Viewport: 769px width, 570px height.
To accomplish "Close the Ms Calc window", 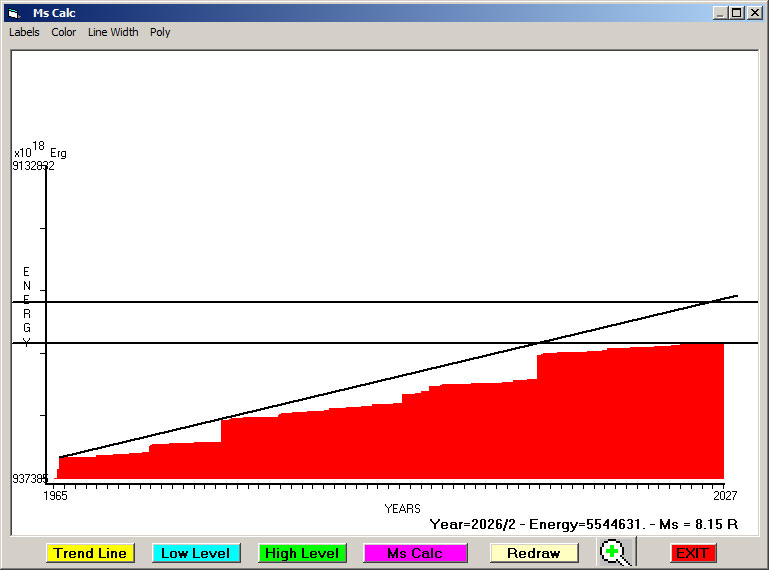I will (x=754, y=13).
